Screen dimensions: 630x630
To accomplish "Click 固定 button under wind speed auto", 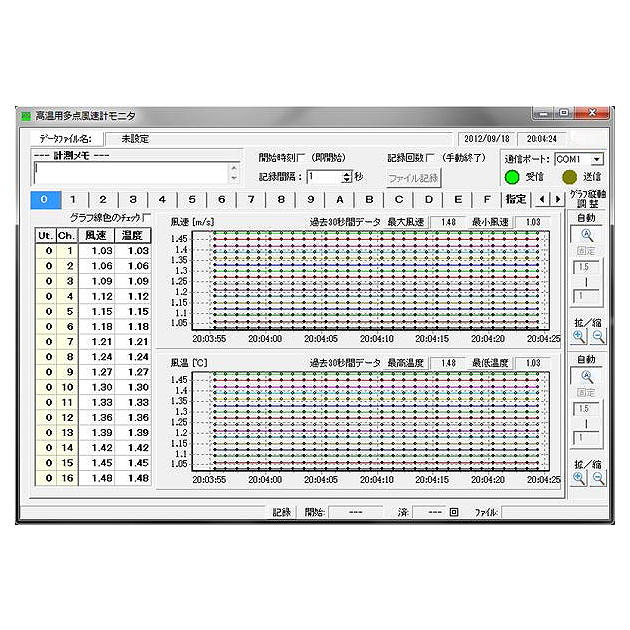I will pyautogui.click(x=587, y=252).
